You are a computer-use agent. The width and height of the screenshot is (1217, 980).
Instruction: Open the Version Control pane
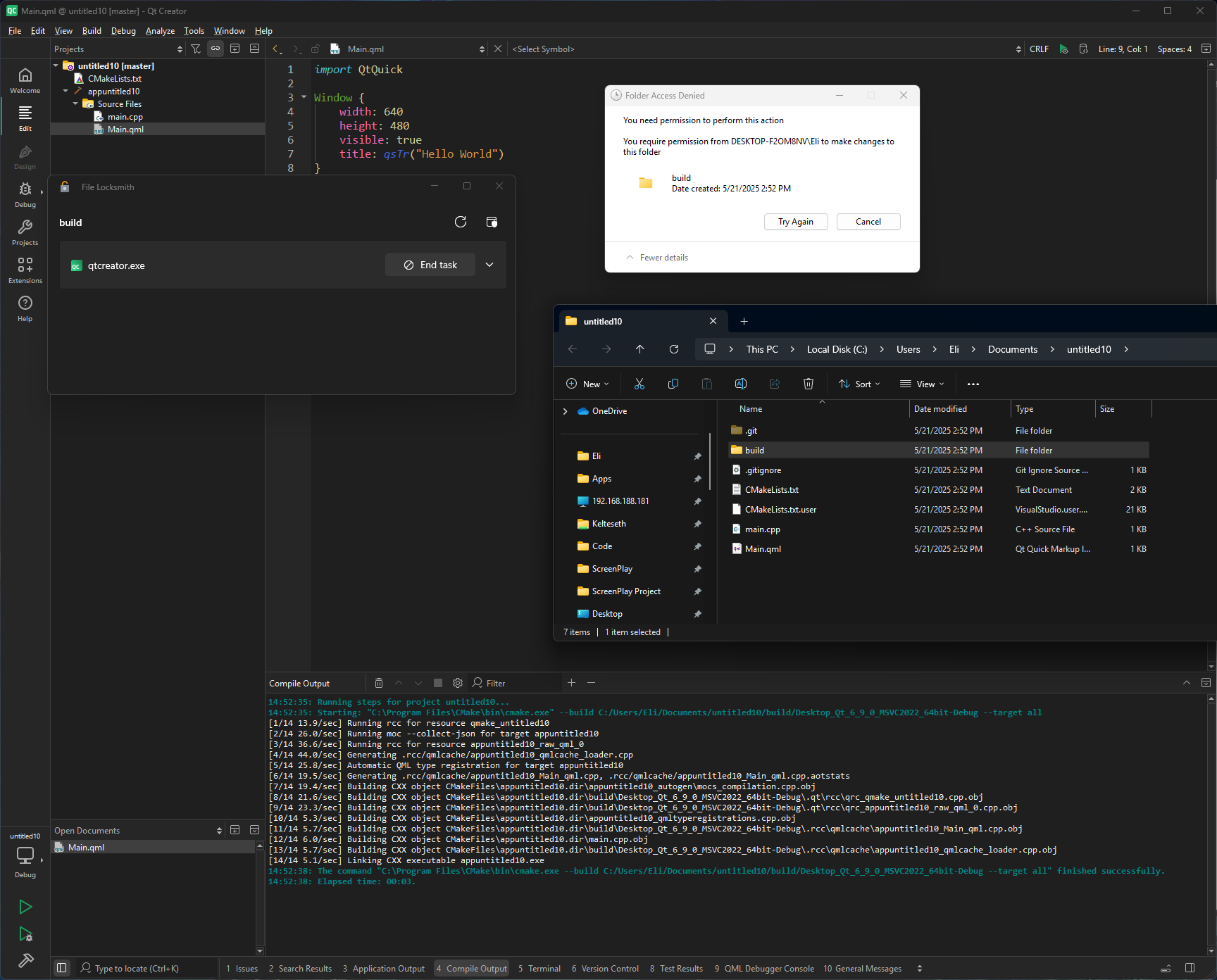[605, 969]
